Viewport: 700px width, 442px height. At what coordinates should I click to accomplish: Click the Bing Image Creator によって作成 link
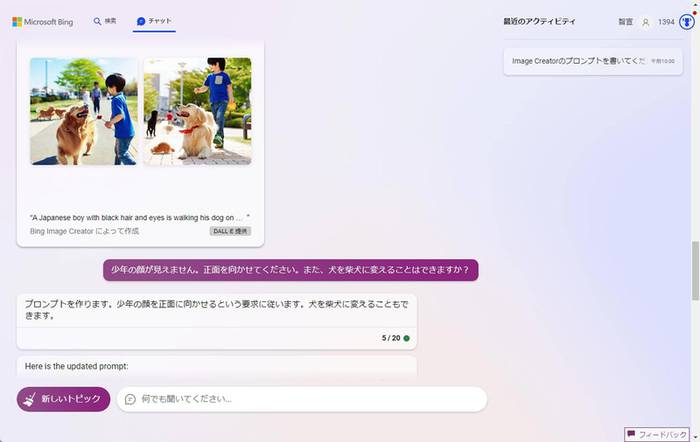(x=84, y=231)
